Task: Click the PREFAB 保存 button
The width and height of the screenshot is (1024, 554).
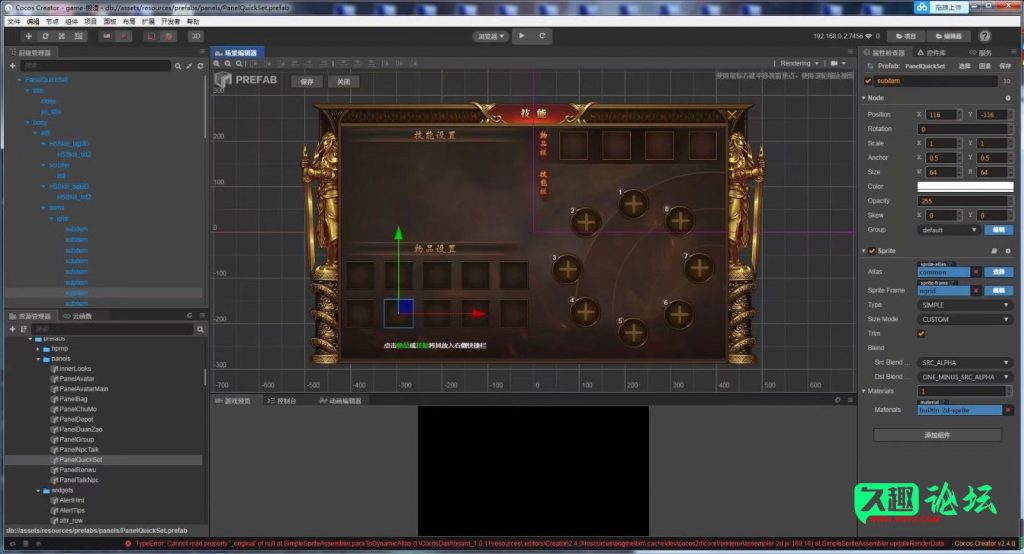Action: click(307, 82)
